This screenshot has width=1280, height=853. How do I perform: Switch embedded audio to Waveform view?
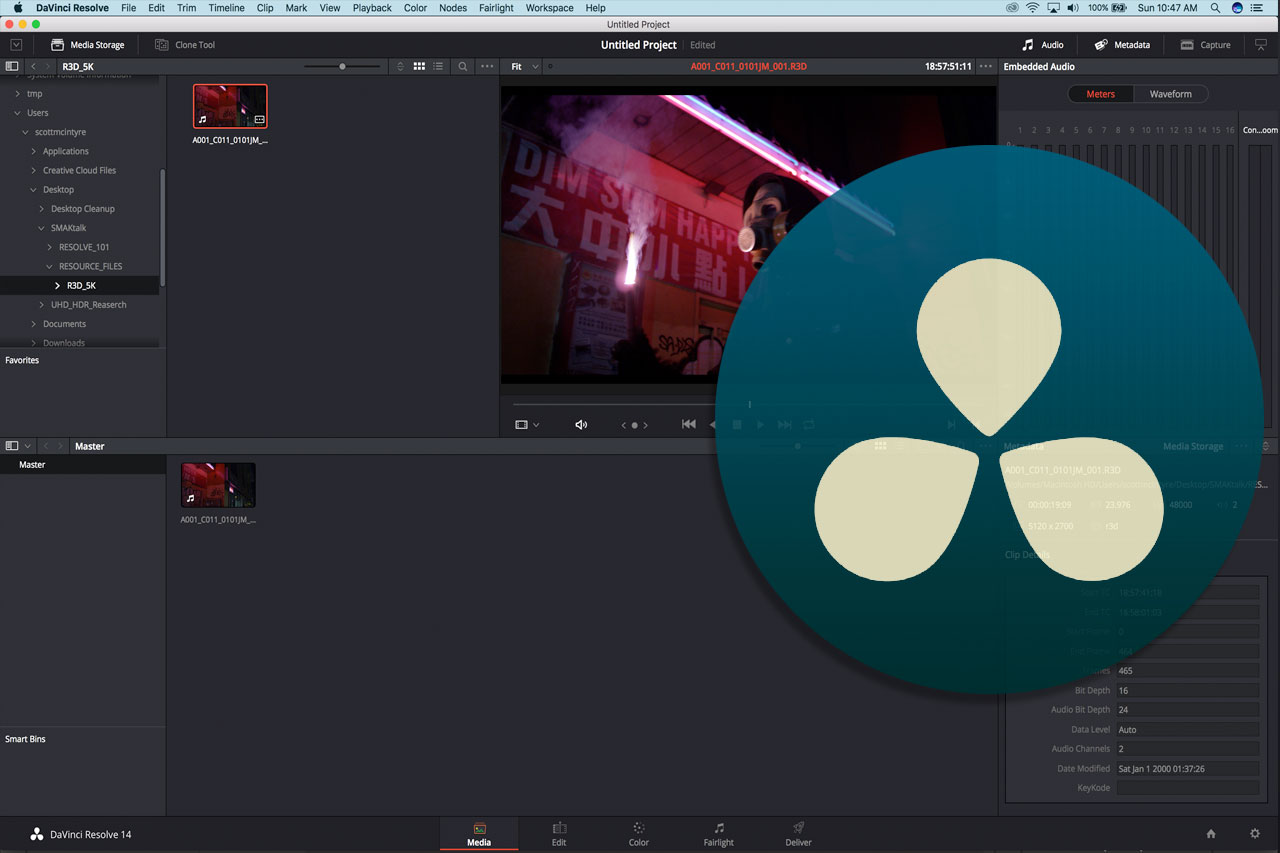pyautogui.click(x=1170, y=94)
